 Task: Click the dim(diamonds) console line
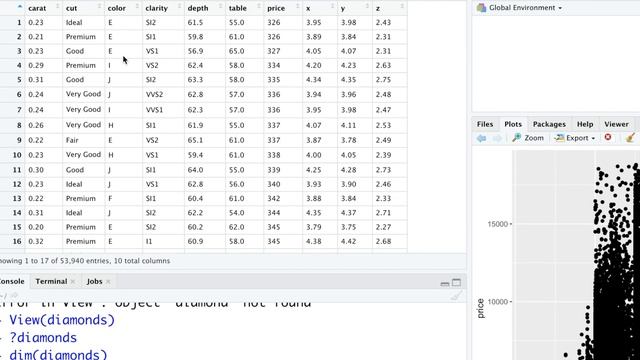click(58, 354)
